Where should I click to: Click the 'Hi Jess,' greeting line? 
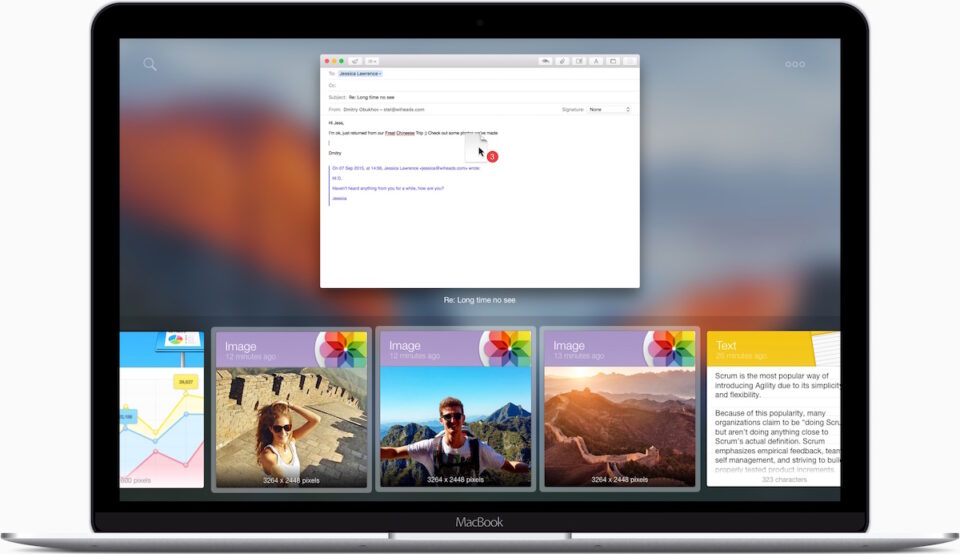tap(336, 123)
